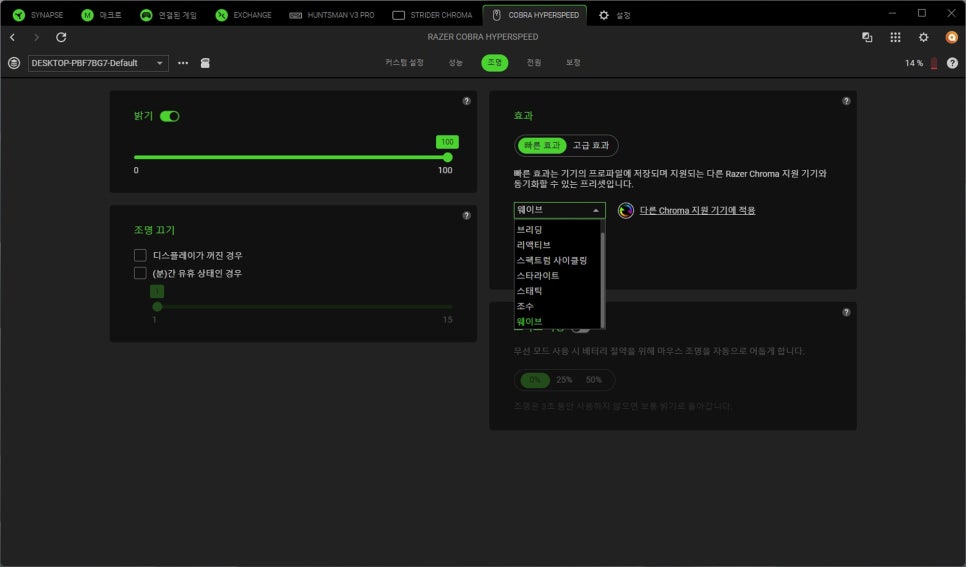Open the 보정 section

(x=574, y=62)
